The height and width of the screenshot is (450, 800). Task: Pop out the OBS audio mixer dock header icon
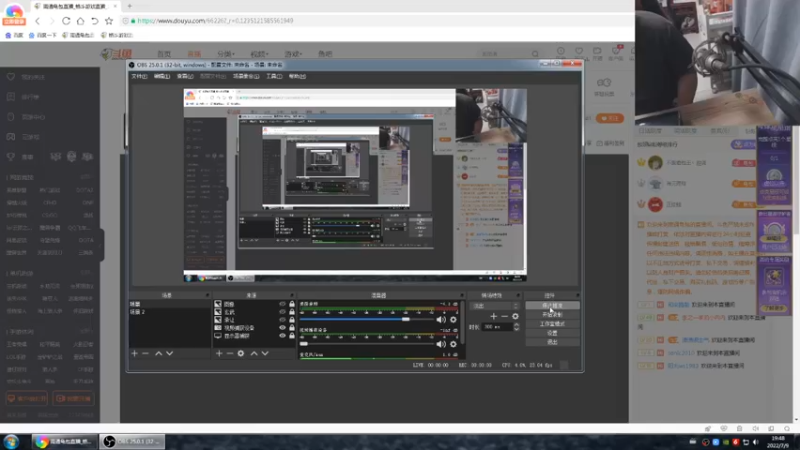point(462,295)
